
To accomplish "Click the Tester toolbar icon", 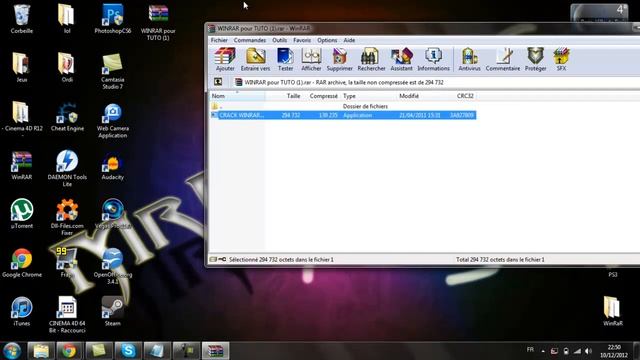I will point(285,60).
